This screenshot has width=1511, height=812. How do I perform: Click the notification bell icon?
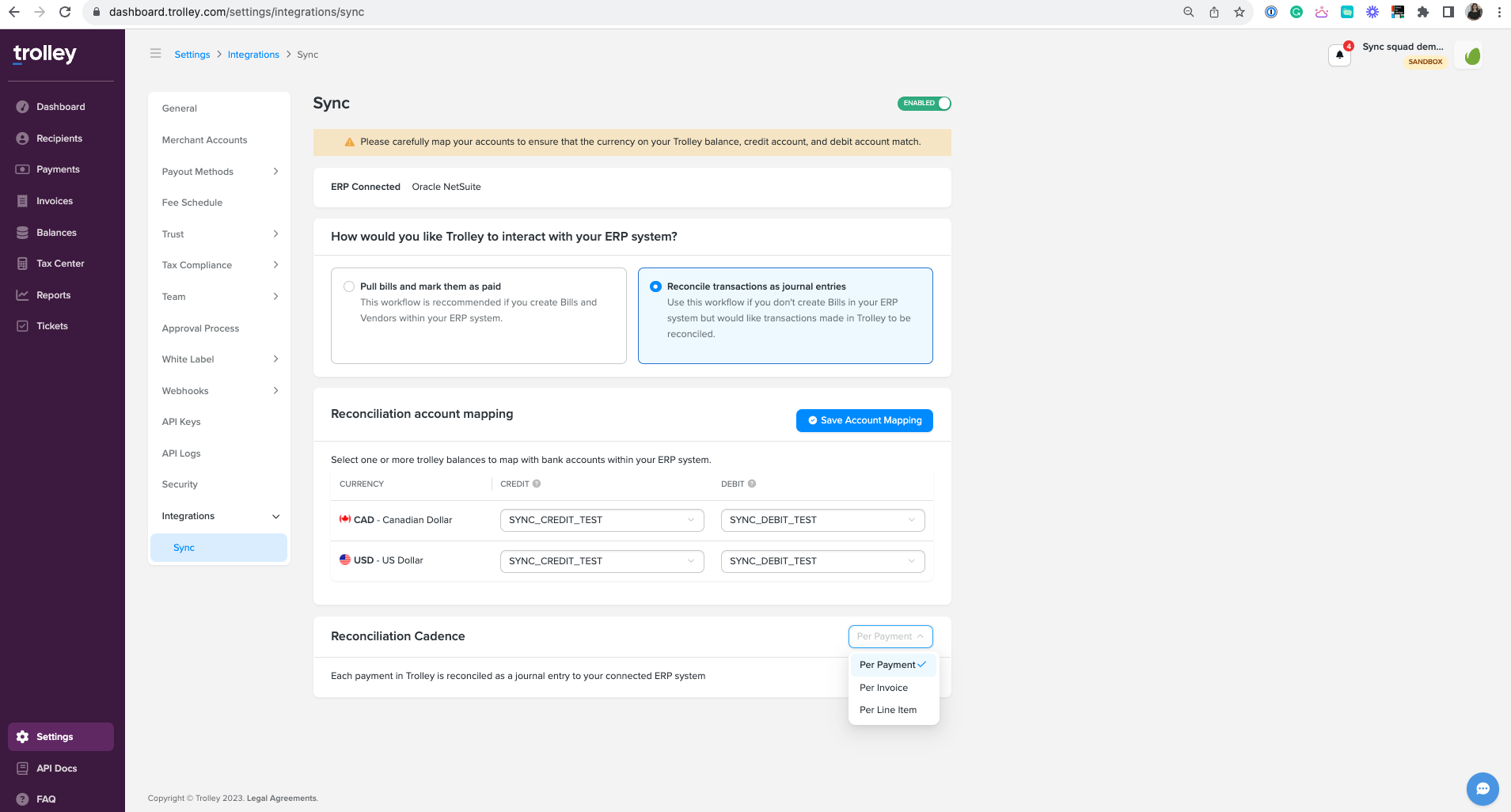click(1339, 55)
